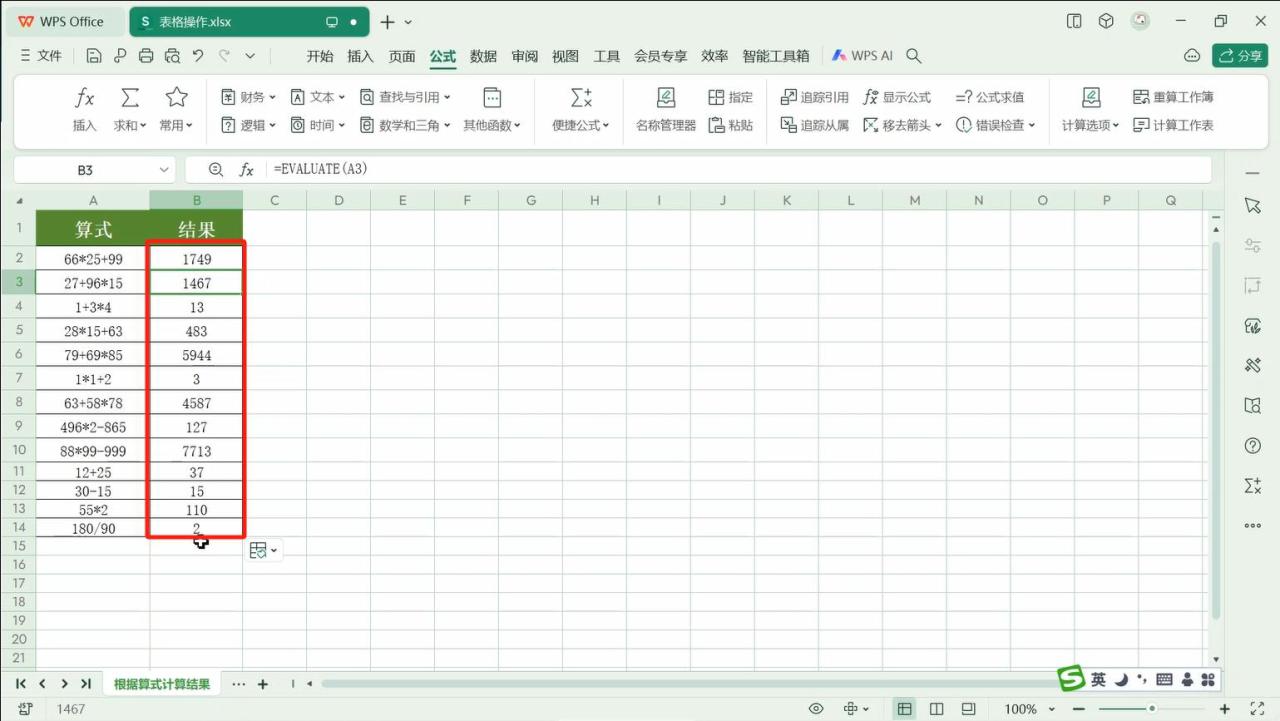Open the 文件 File menu

(x=41, y=56)
